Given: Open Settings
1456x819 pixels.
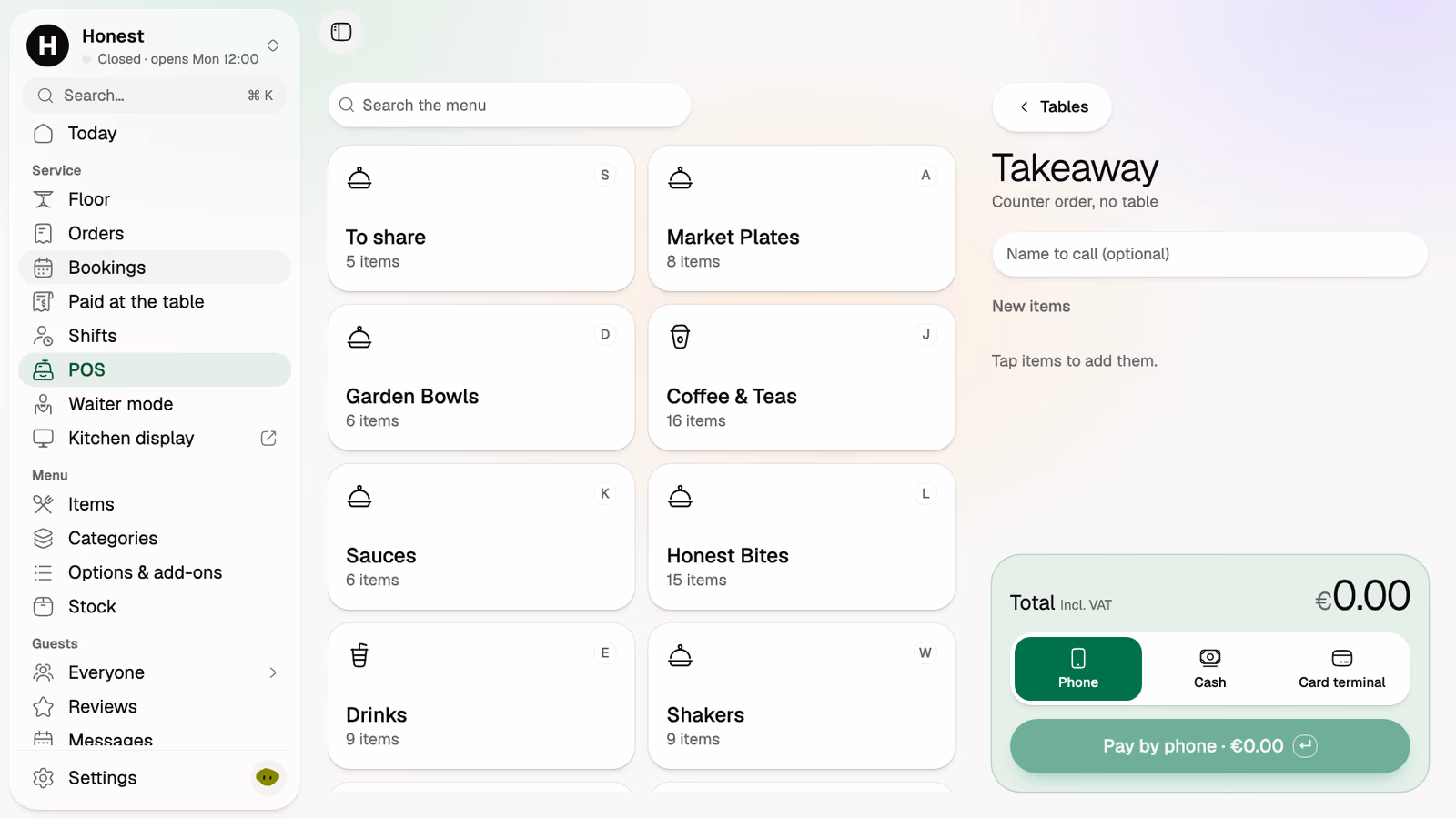Looking at the screenshot, I should click(132, 778).
